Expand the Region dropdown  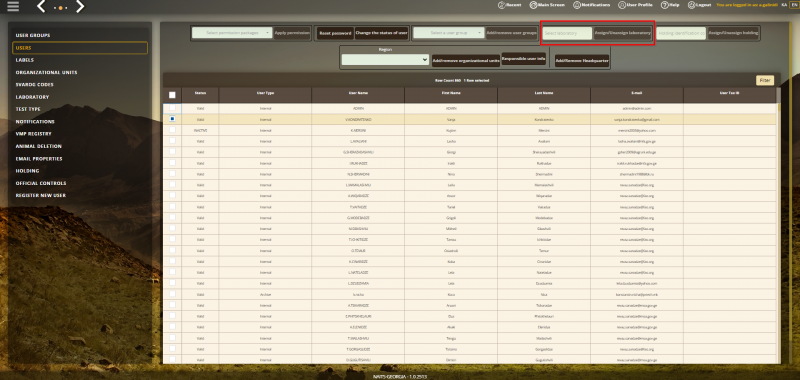tap(385, 60)
